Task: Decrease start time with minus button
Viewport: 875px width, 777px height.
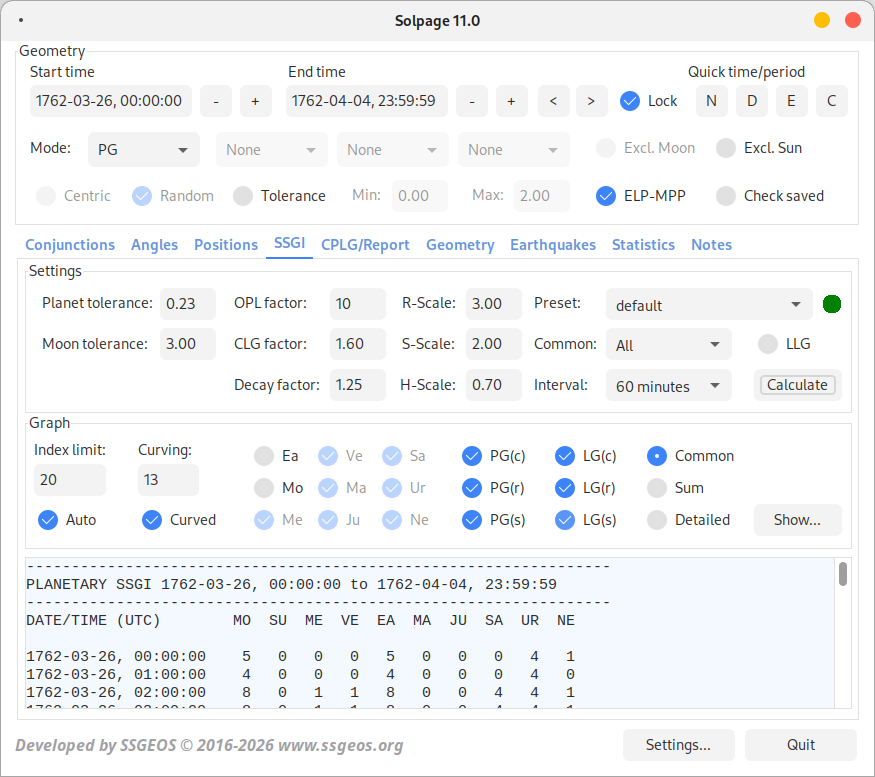Action: point(216,101)
